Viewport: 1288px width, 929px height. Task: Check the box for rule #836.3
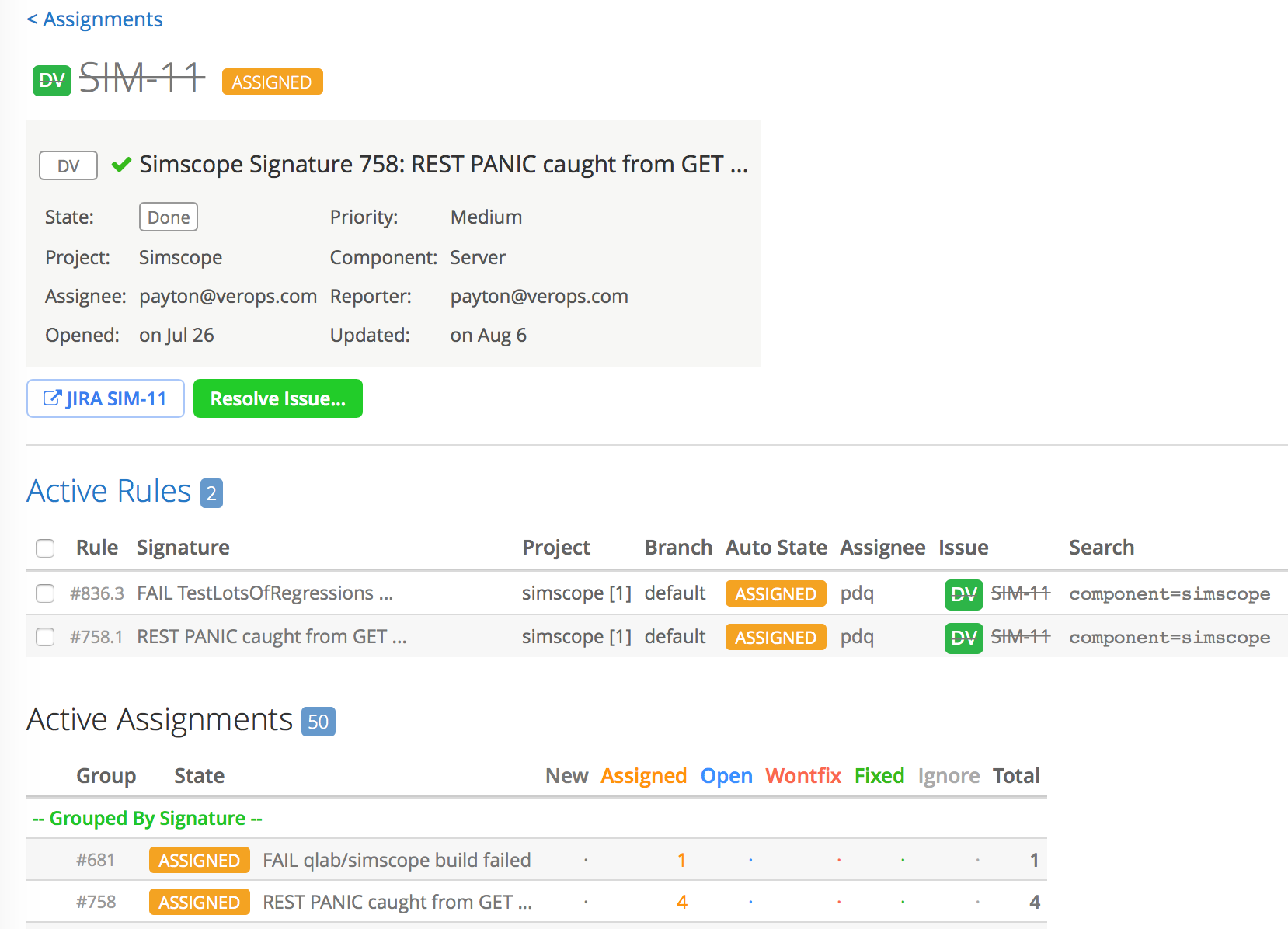(x=45, y=593)
